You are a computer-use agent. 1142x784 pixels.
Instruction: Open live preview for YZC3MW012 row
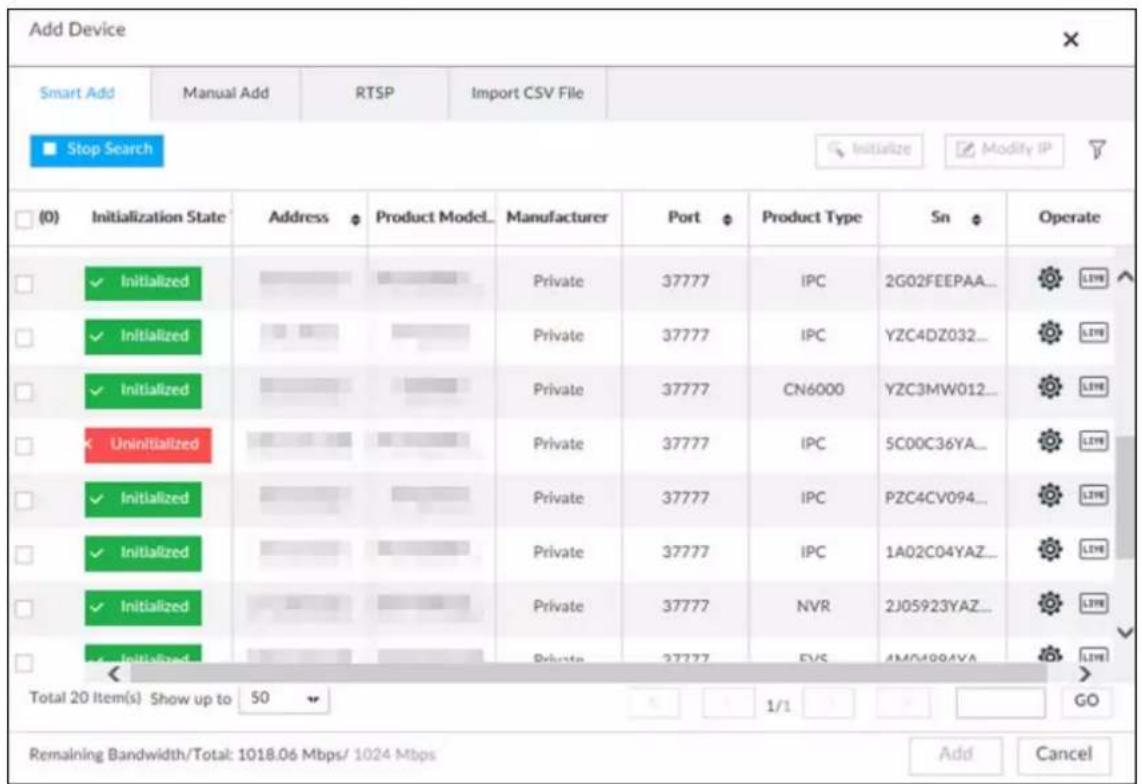(1093, 387)
